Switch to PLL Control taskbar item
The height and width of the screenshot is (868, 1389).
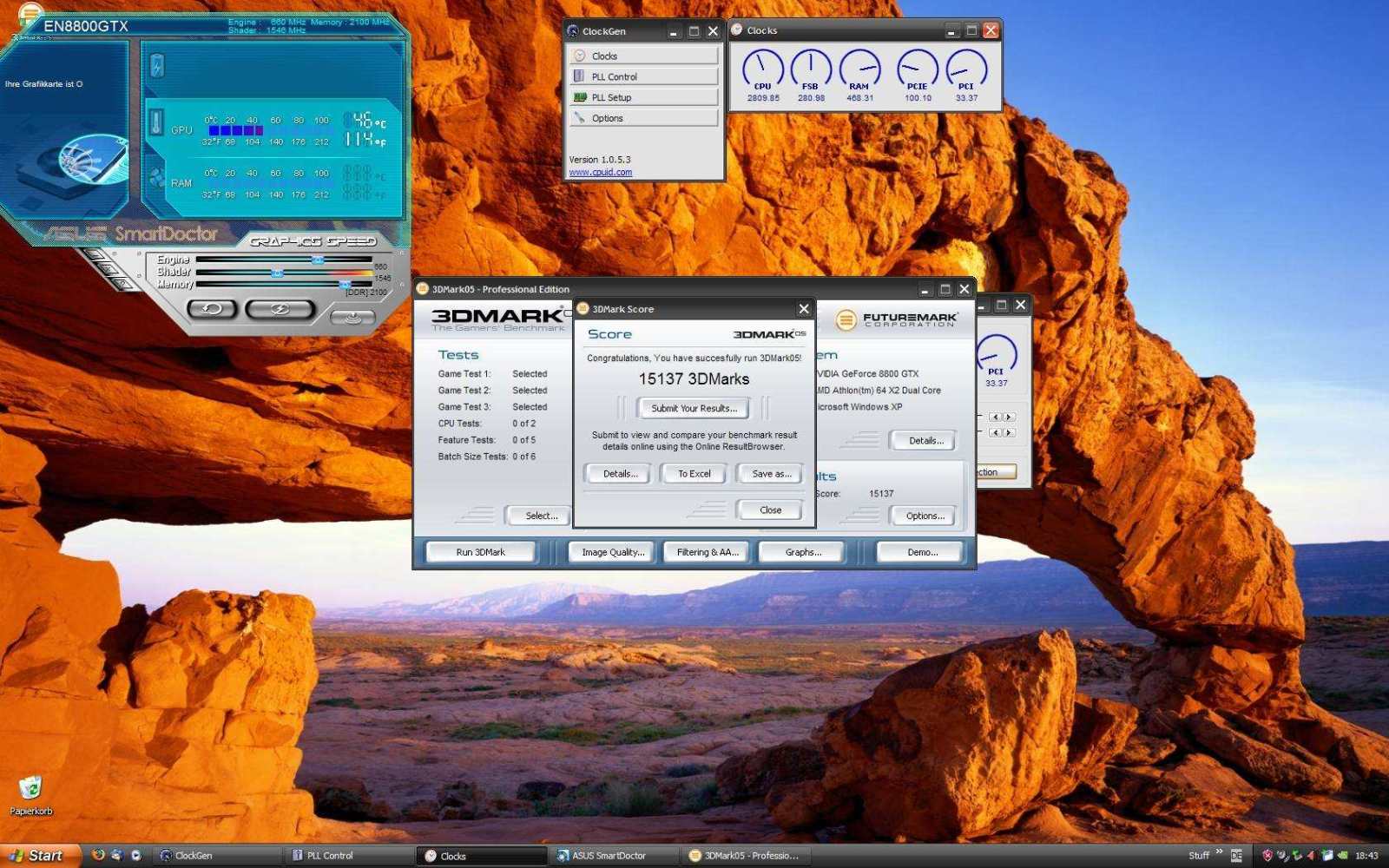pyautogui.click(x=350, y=856)
